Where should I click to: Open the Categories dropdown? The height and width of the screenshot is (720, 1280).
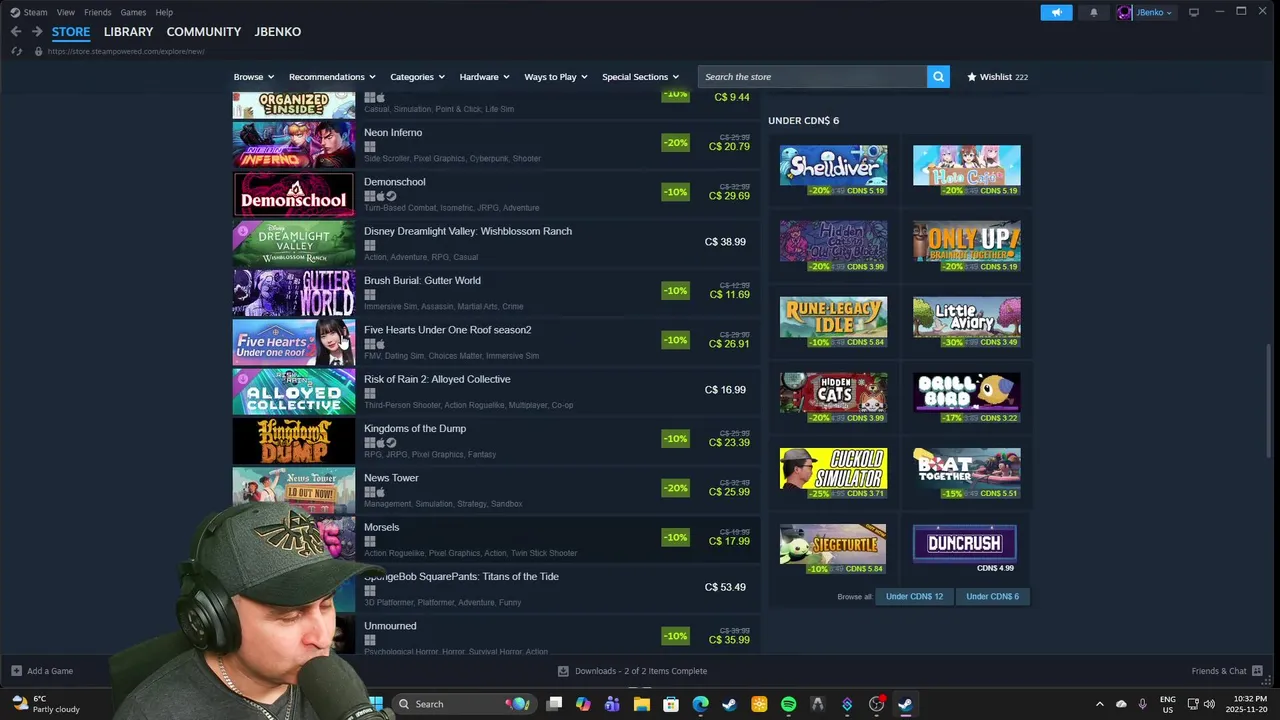417,77
